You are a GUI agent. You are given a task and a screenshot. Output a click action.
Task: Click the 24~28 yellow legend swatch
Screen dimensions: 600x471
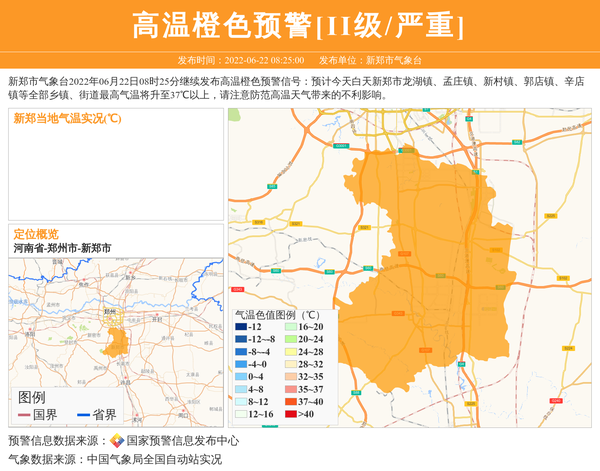point(289,352)
